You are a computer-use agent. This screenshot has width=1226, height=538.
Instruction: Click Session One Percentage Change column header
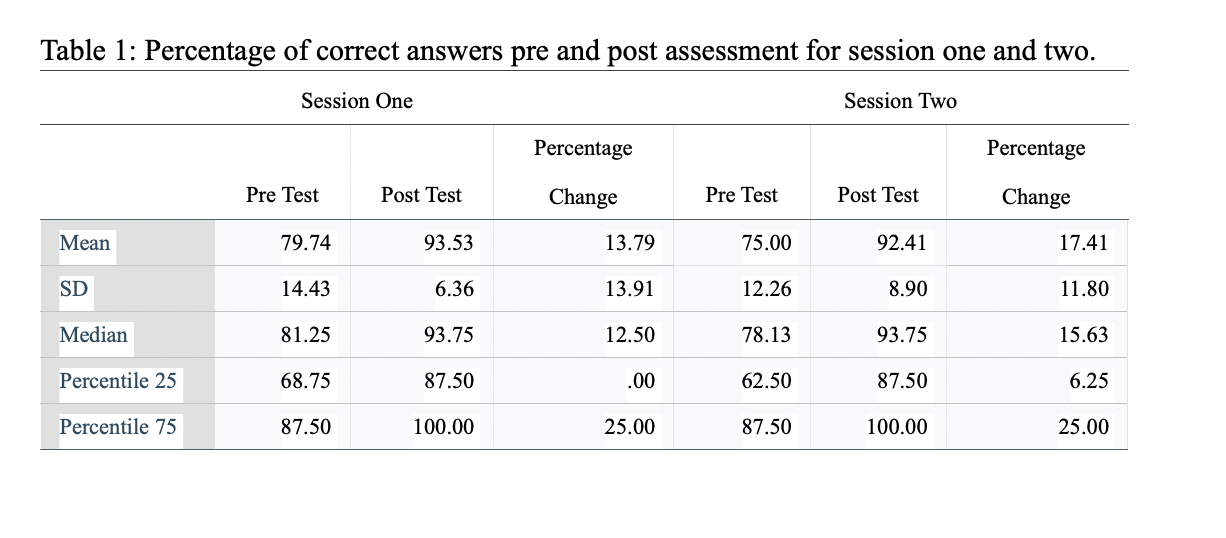click(x=583, y=172)
